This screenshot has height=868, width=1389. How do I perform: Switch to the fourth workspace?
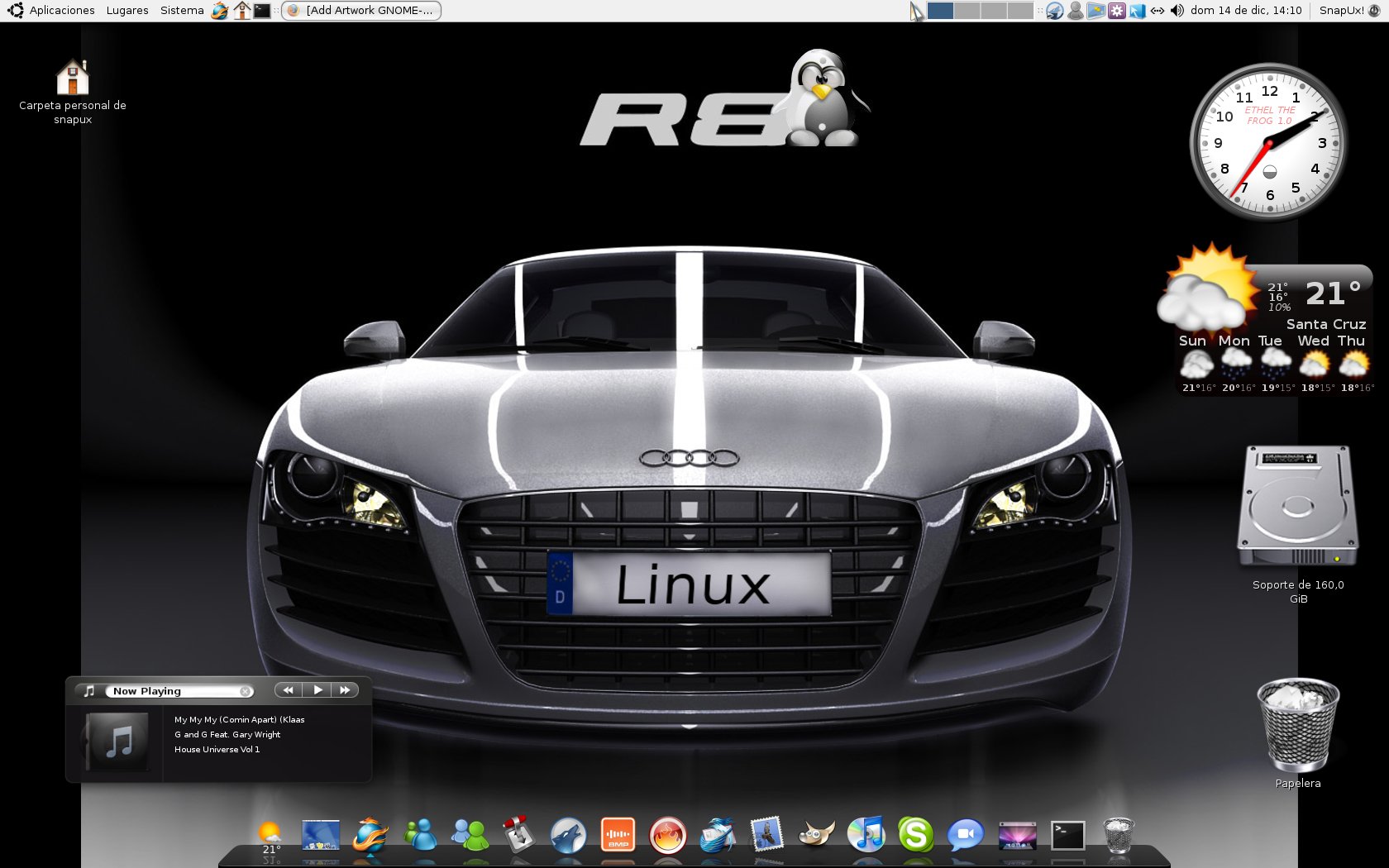pyautogui.click(x=1019, y=11)
